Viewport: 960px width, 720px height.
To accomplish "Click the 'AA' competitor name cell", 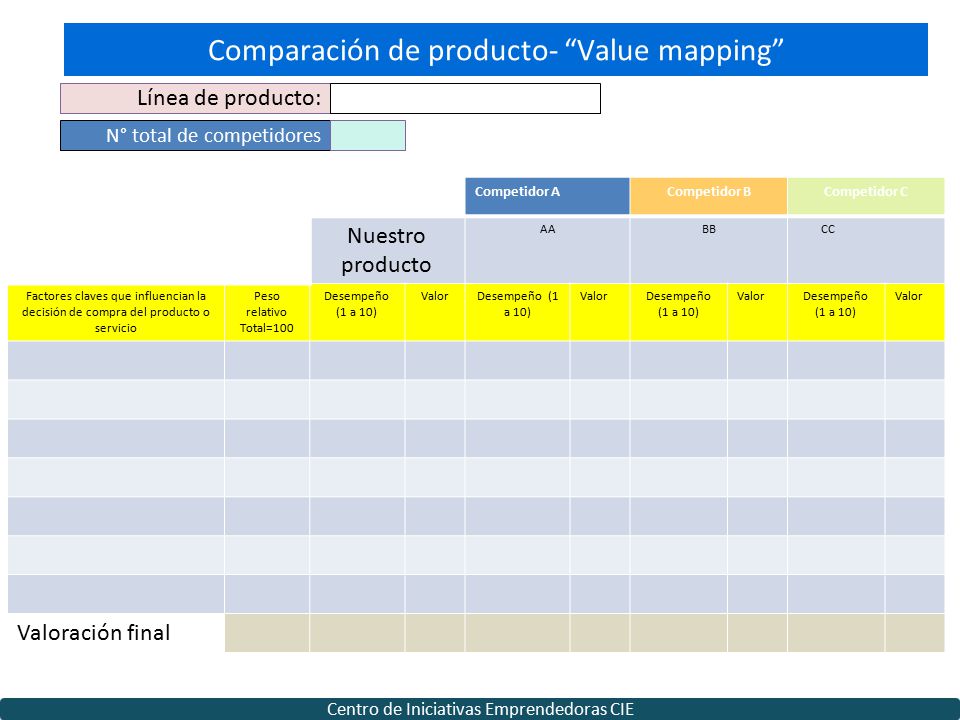I will 547,250.
